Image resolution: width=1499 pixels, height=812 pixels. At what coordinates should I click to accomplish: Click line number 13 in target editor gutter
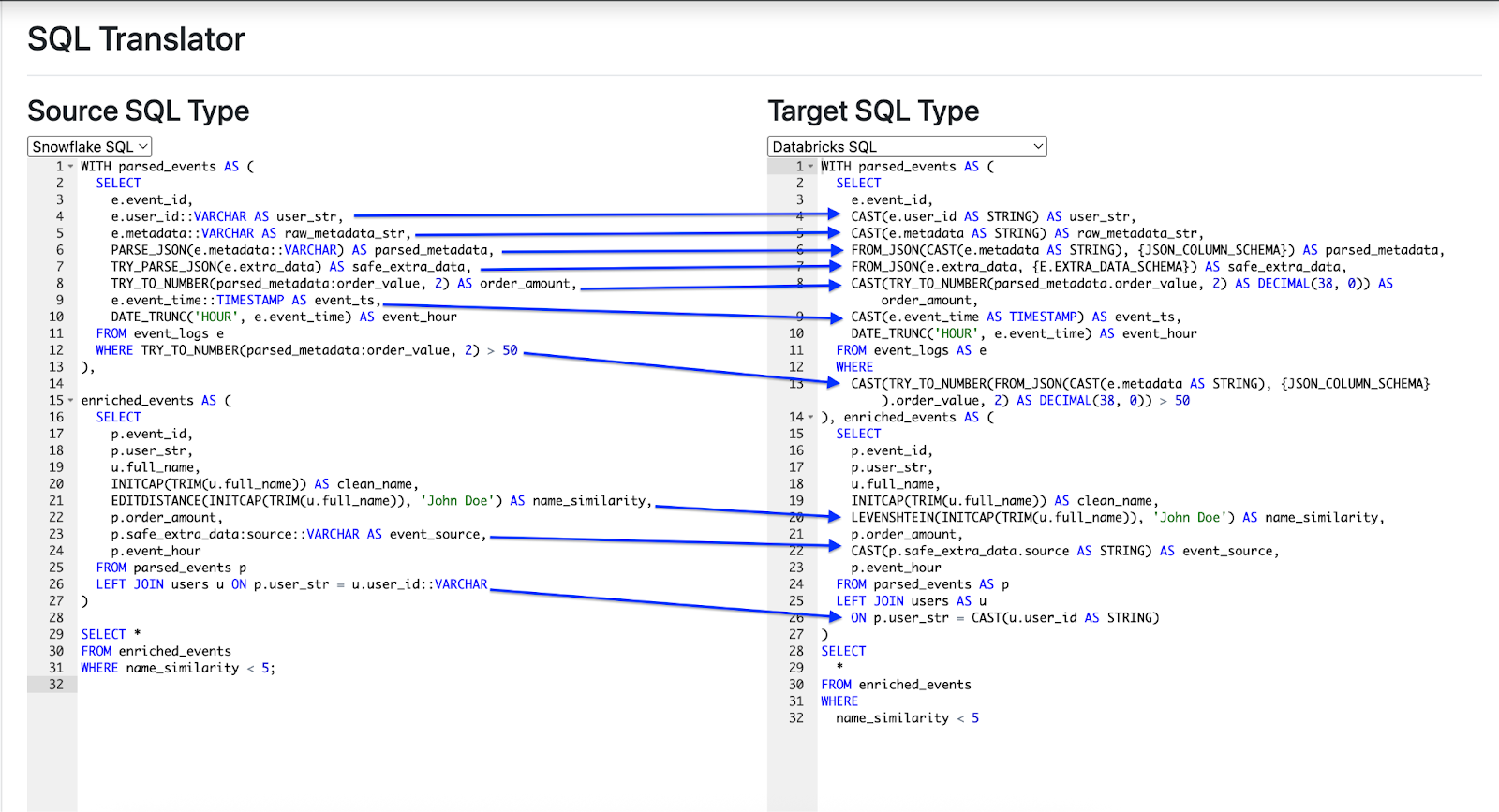pyautogui.click(x=795, y=384)
